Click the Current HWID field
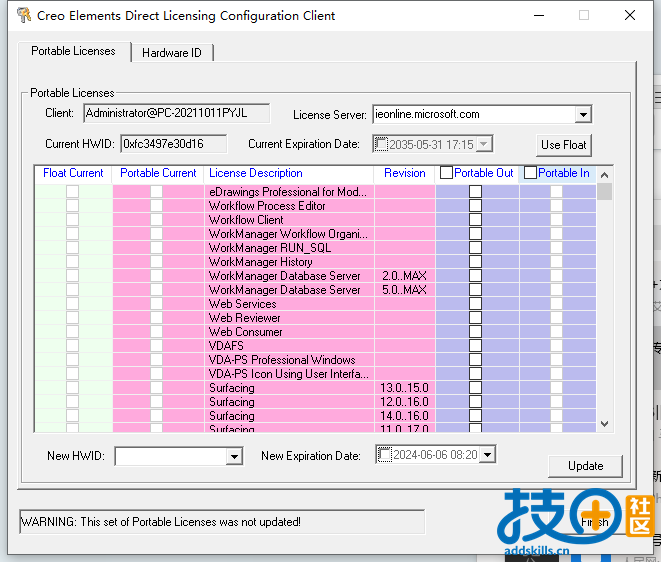 (173, 144)
